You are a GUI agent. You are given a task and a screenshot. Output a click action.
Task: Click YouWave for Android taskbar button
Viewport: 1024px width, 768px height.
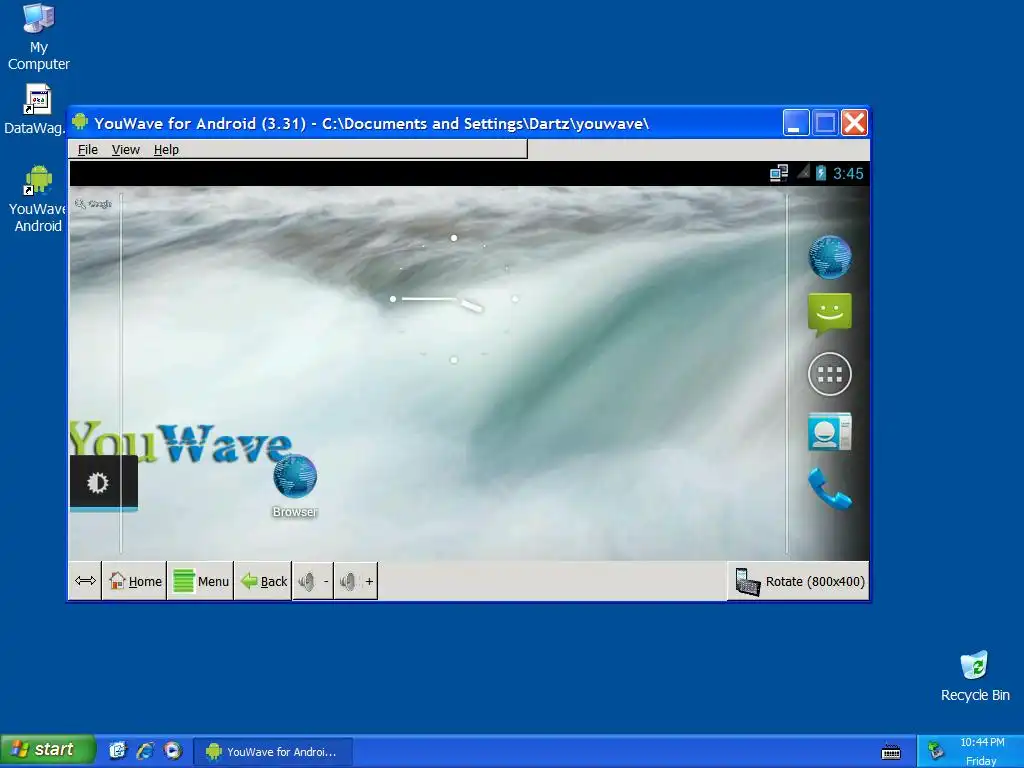273,752
